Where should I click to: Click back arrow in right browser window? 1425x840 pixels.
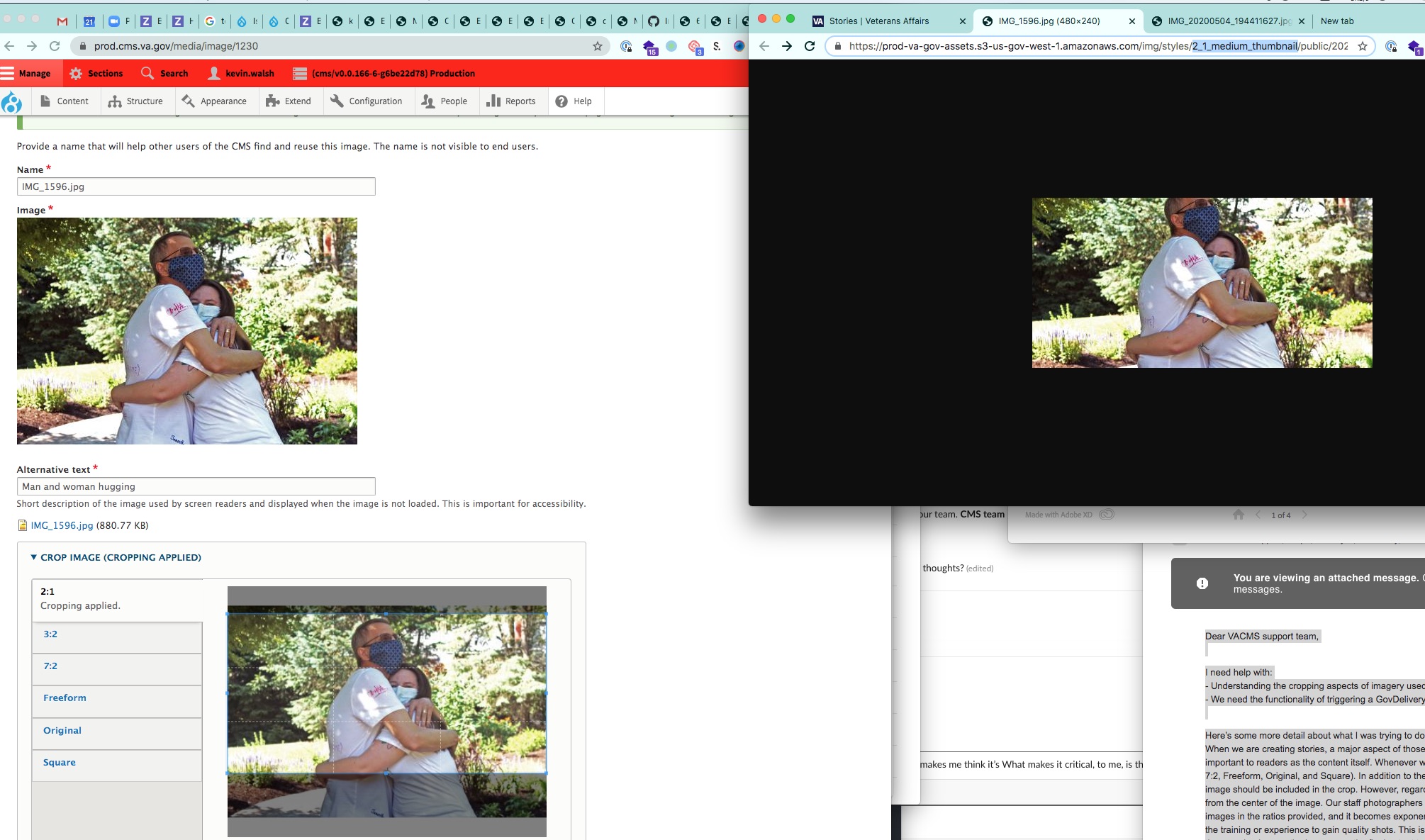click(764, 46)
